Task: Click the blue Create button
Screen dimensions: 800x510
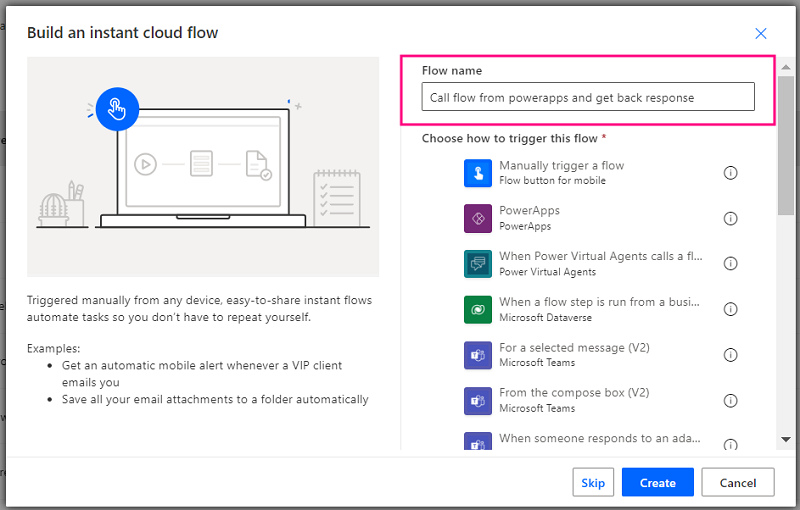Action: pos(658,482)
